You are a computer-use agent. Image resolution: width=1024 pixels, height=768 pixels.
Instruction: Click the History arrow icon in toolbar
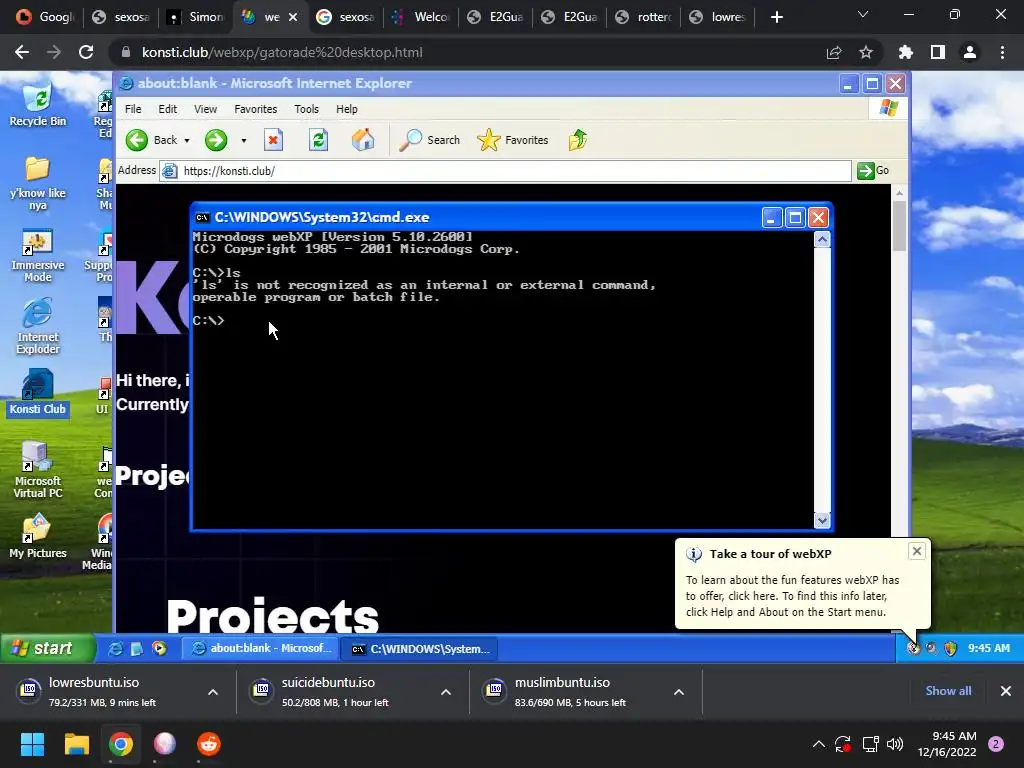[x=578, y=140]
